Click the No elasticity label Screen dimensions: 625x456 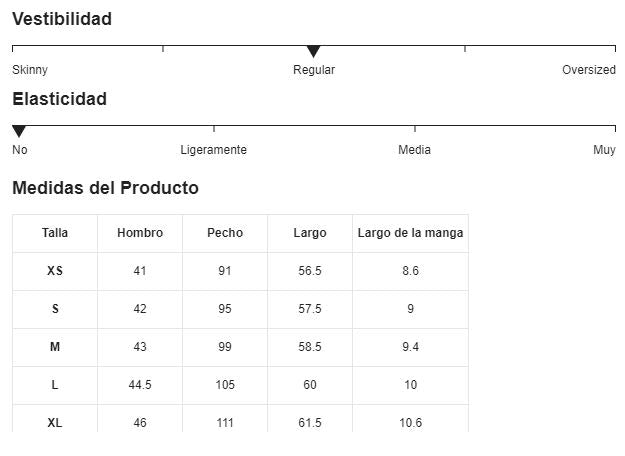click(20, 150)
